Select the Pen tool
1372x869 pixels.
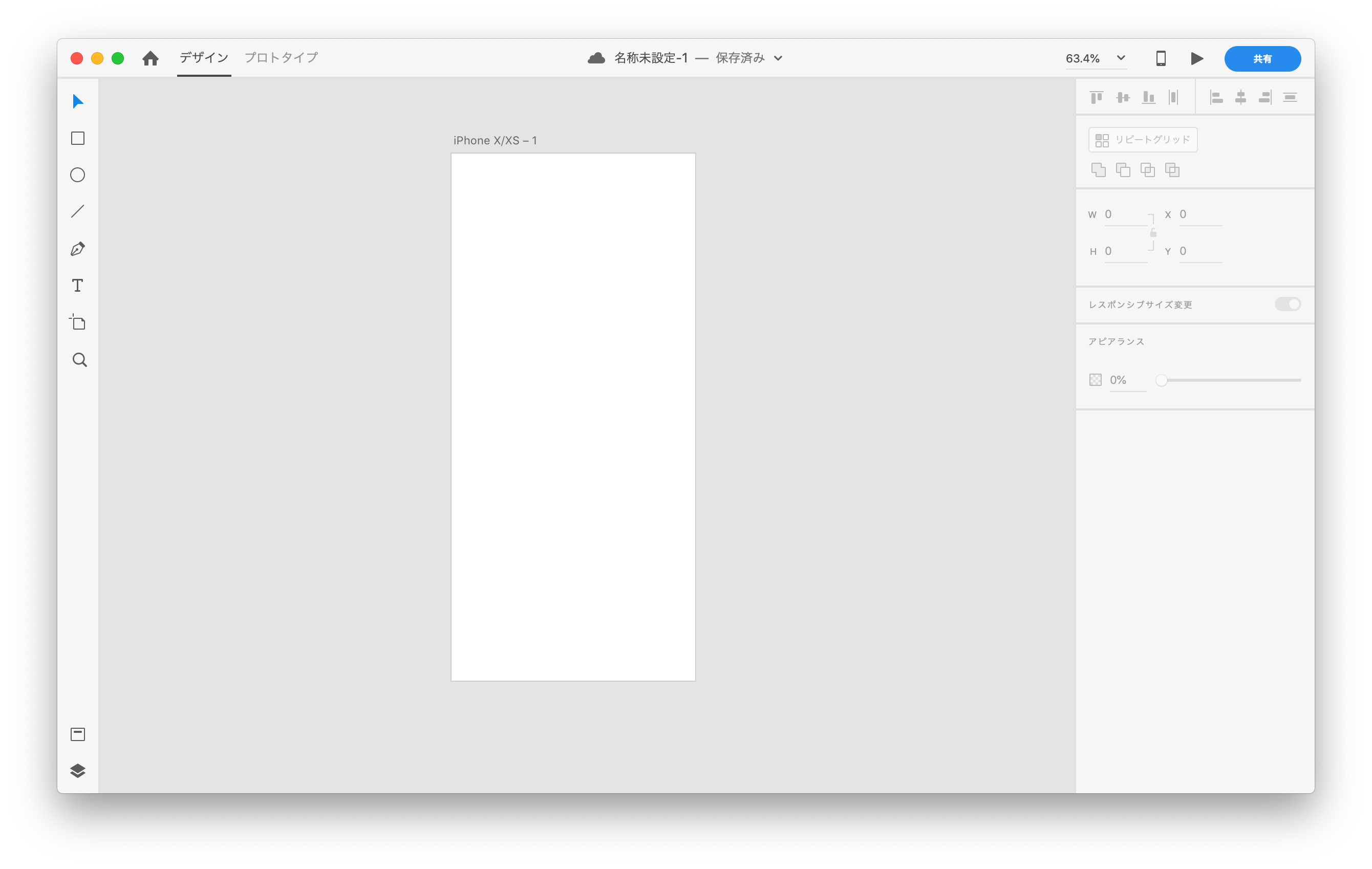click(x=77, y=249)
